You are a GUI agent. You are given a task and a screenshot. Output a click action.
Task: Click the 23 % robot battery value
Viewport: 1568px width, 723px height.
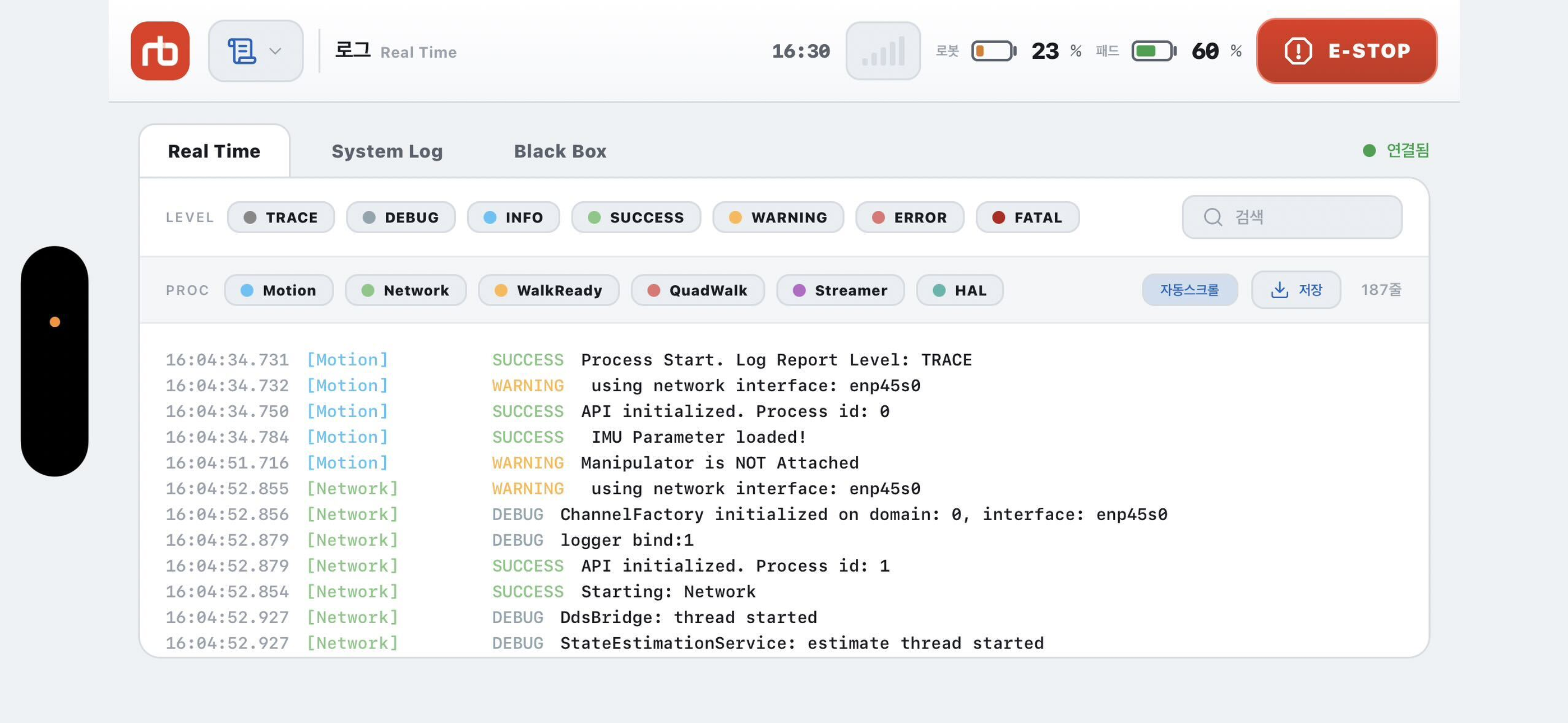click(1057, 51)
